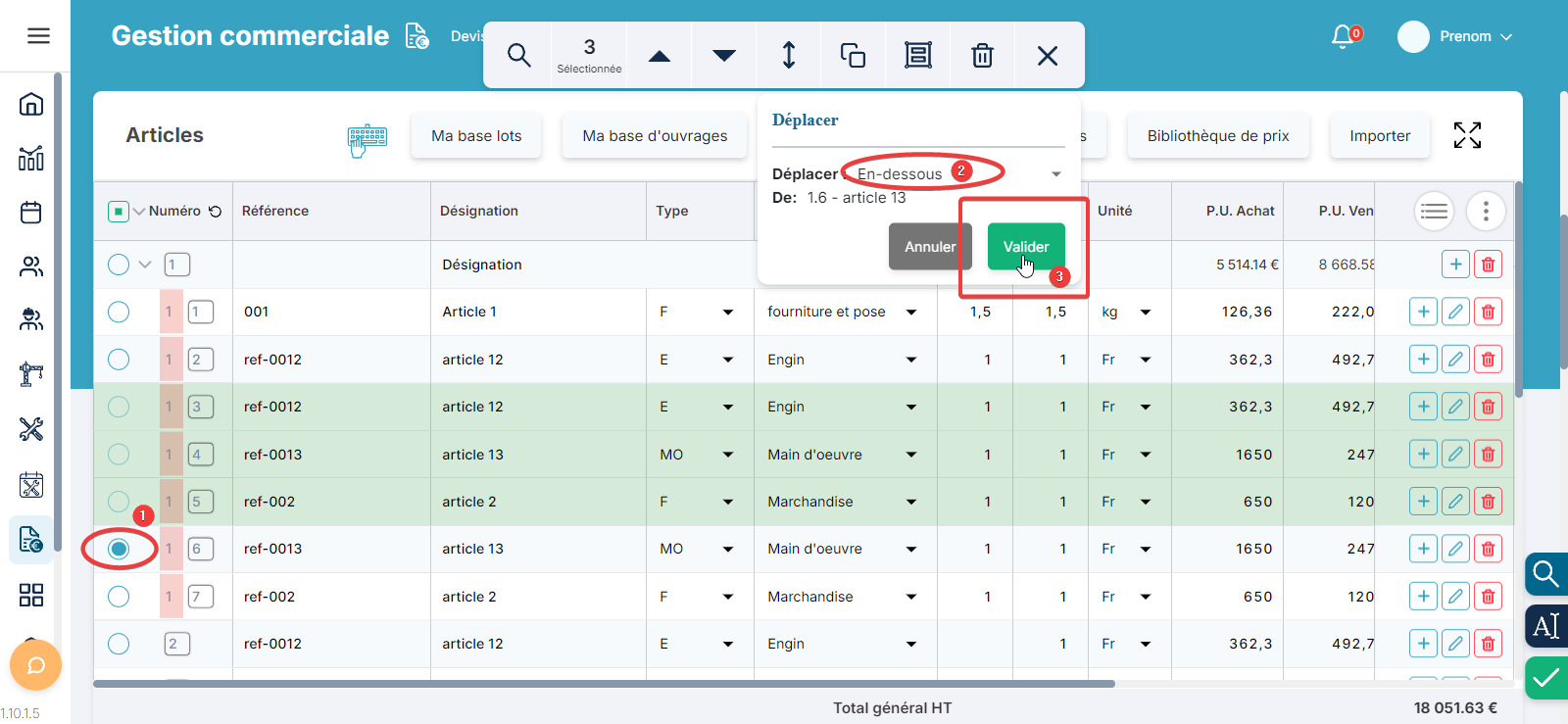
Task: Click the search magnifier in selection toolbar
Action: coord(518,56)
